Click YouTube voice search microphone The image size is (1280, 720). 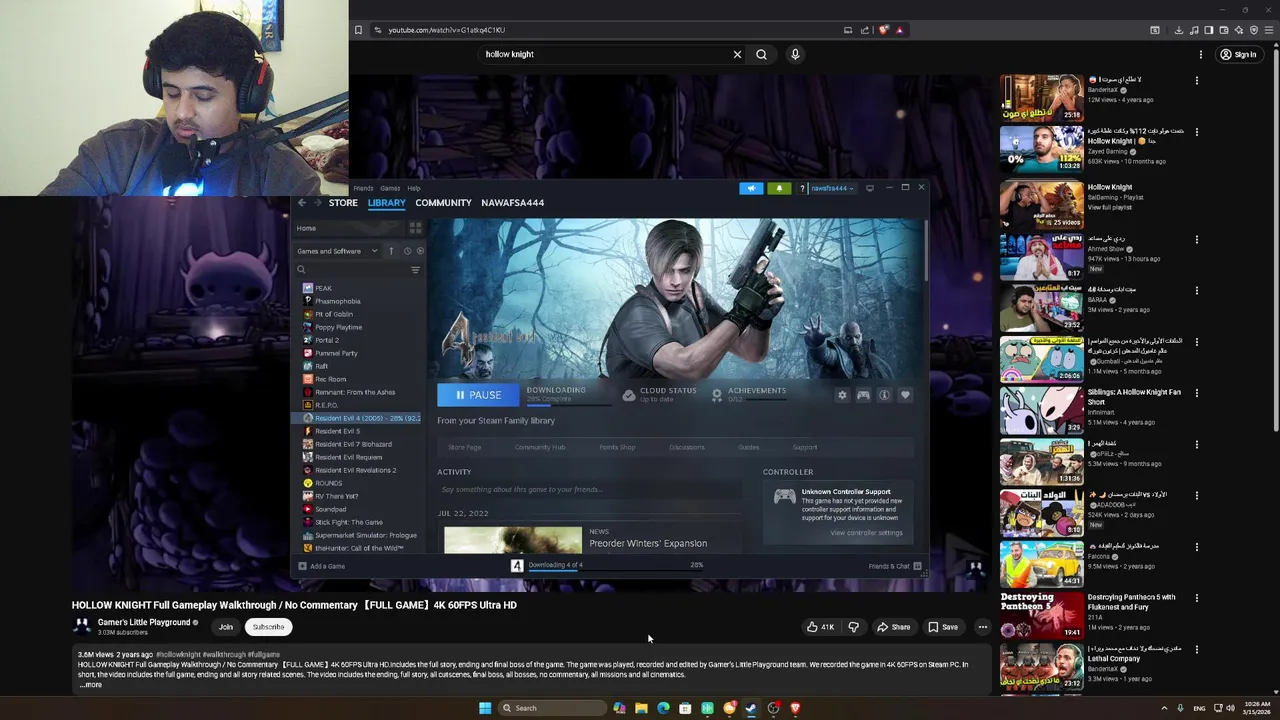(x=795, y=55)
